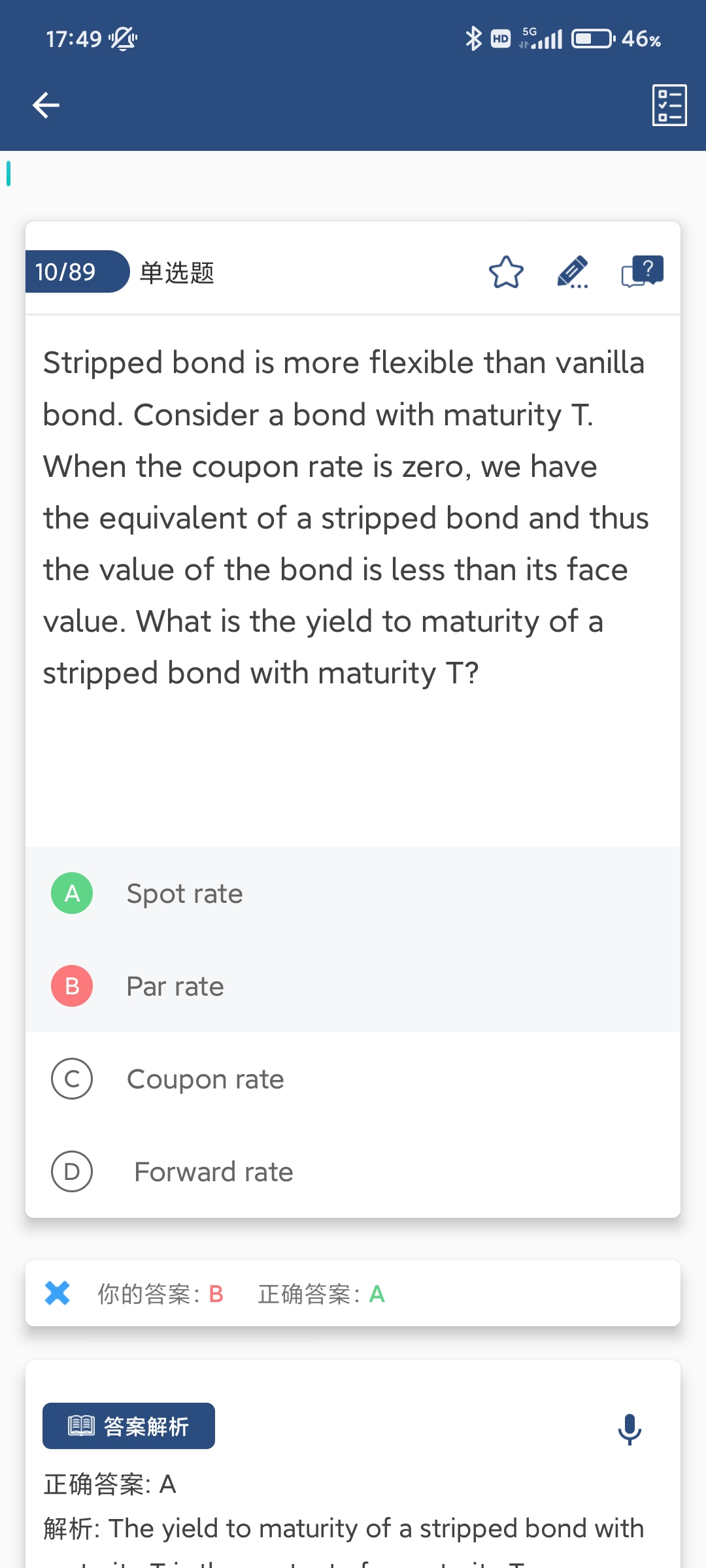Viewport: 706px width, 1568px height.
Task: Tap the Spot rate answer text
Action: coord(184,894)
